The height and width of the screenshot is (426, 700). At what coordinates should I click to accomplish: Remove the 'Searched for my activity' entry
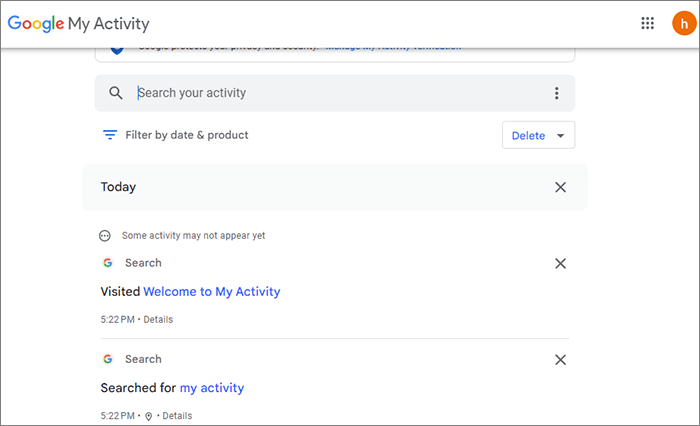pyautogui.click(x=560, y=359)
